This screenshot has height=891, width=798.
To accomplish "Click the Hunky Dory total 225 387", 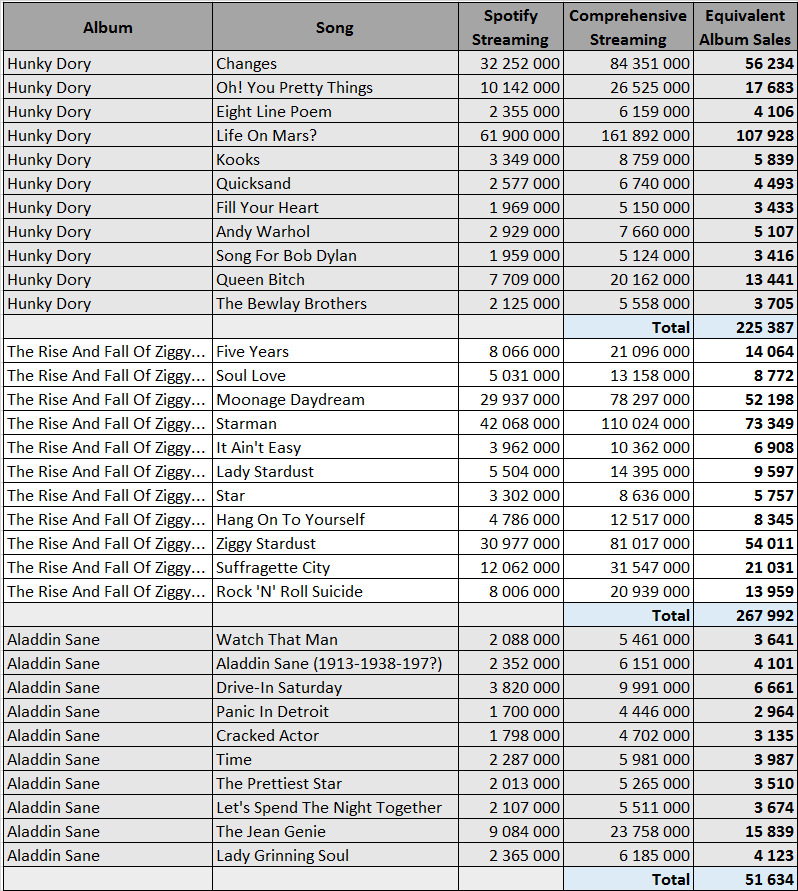I will [x=745, y=327].
